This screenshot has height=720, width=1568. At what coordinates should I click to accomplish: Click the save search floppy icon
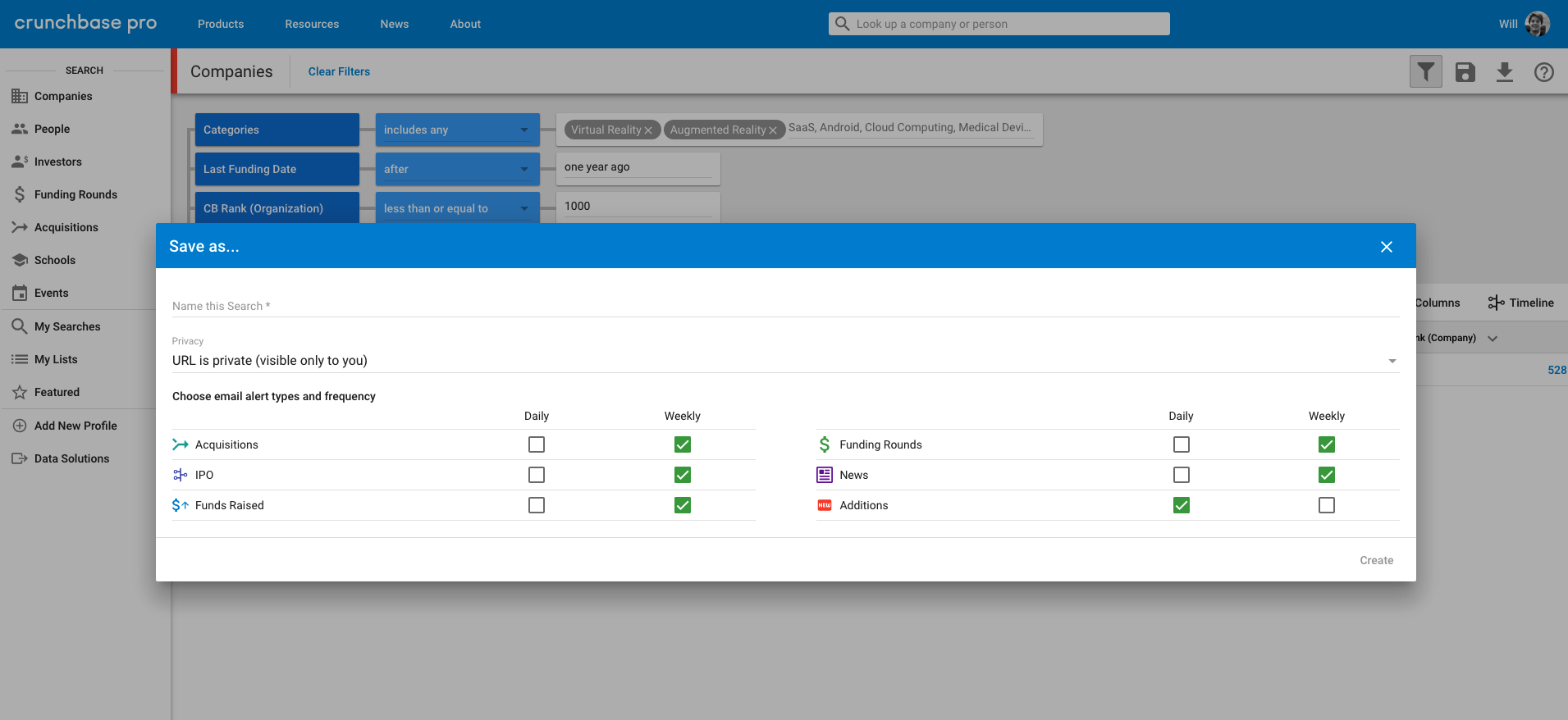coord(1465,72)
